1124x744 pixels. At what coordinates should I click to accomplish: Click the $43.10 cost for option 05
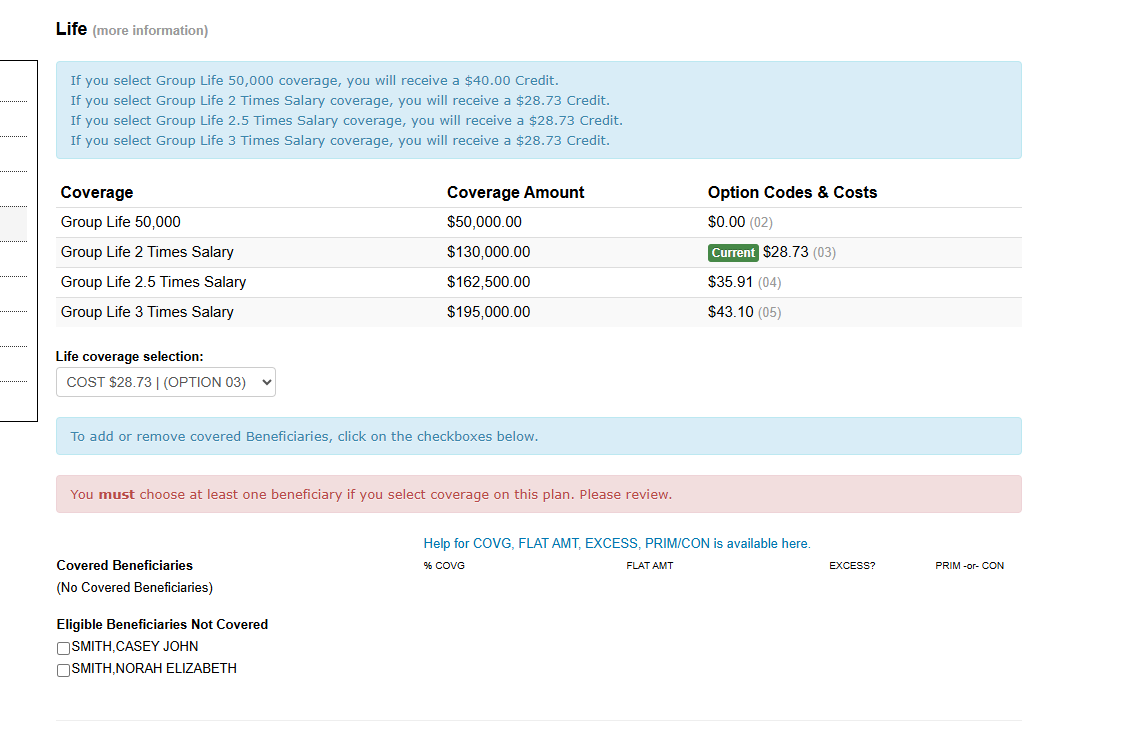pos(730,312)
